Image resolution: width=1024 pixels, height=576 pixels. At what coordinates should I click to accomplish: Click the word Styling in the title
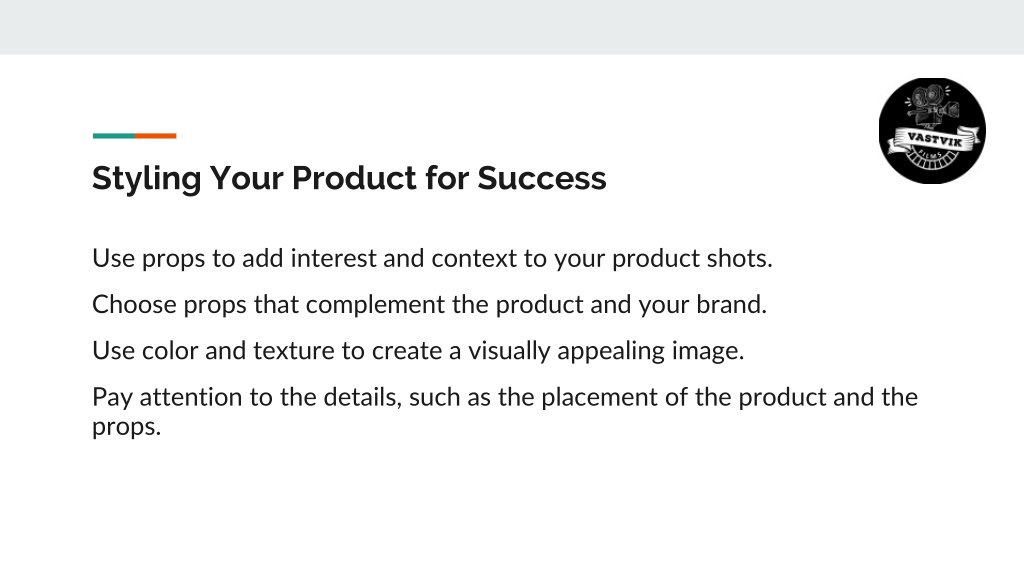point(146,179)
